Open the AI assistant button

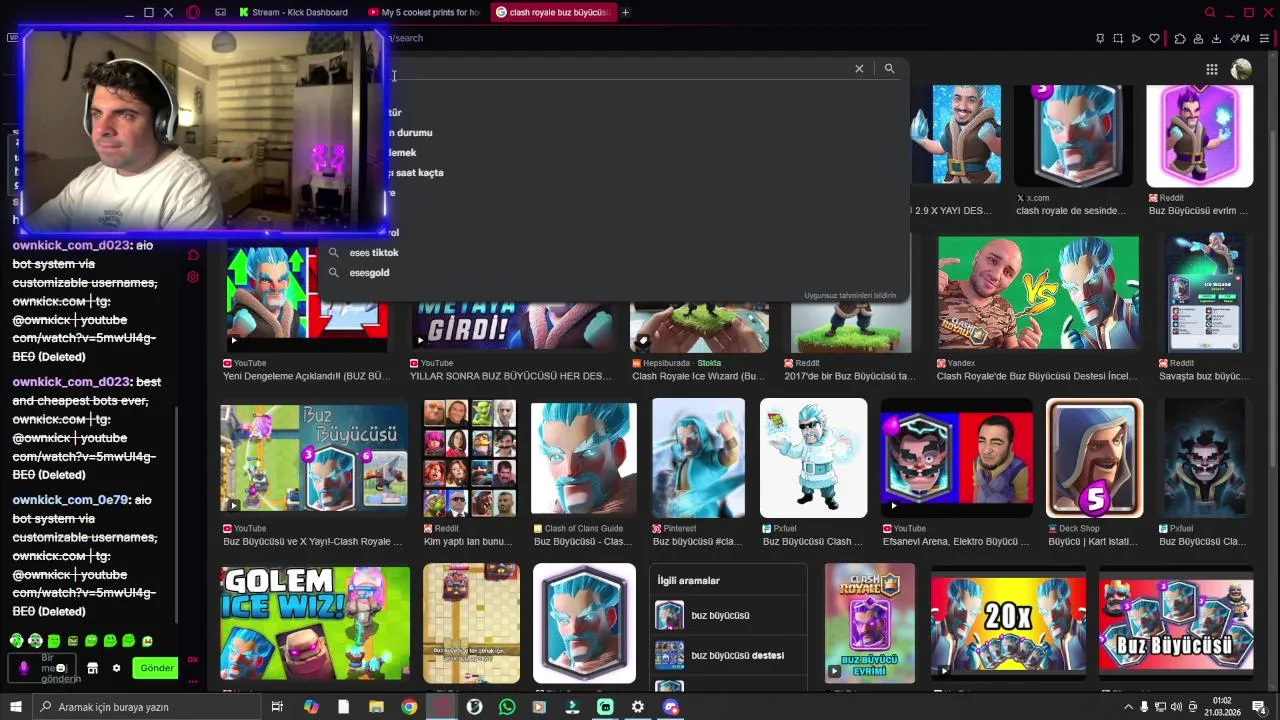(1241, 38)
